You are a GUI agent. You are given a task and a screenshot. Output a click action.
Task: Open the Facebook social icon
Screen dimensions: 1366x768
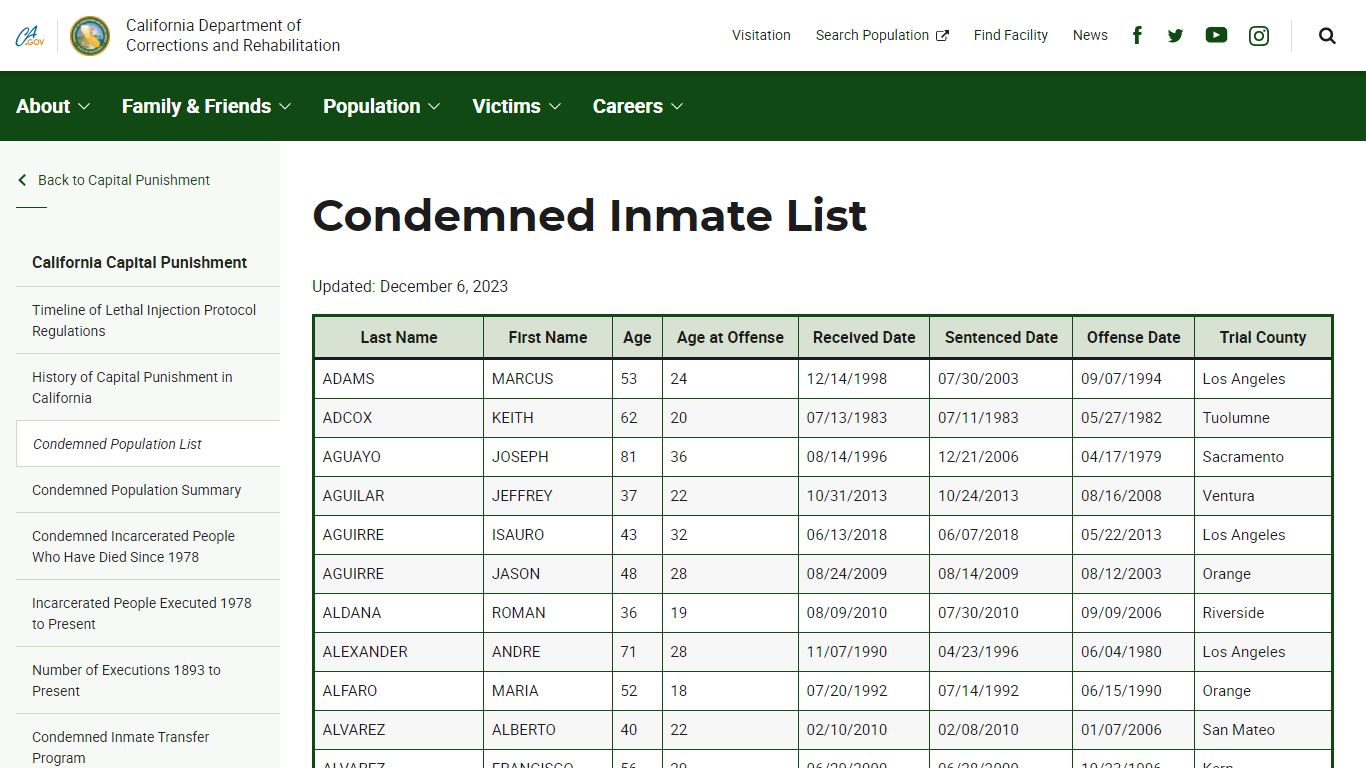click(x=1137, y=35)
